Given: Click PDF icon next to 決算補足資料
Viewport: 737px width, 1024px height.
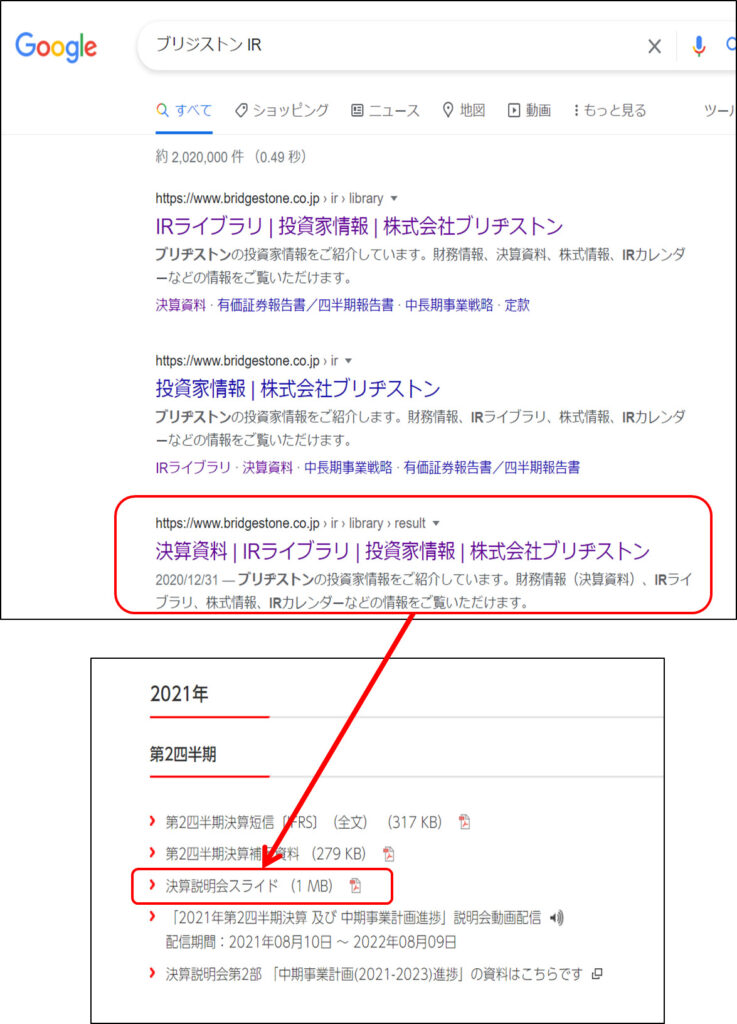Looking at the screenshot, I should point(388,854).
